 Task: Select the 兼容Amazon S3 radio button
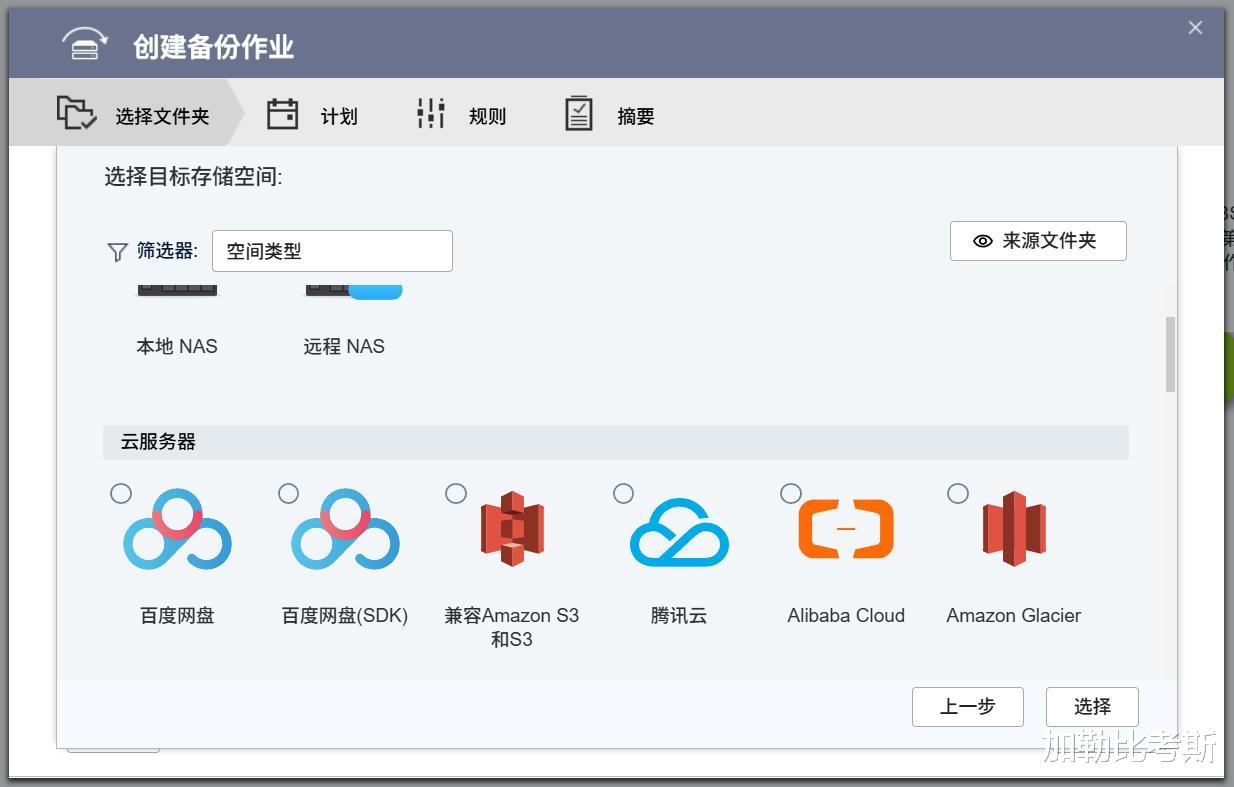click(455, 493)
